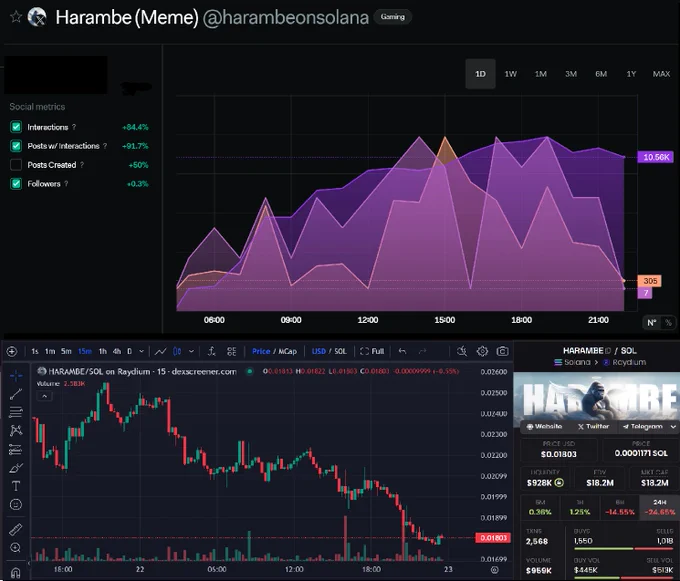Set chart interval to D

[x=129, y=351]
